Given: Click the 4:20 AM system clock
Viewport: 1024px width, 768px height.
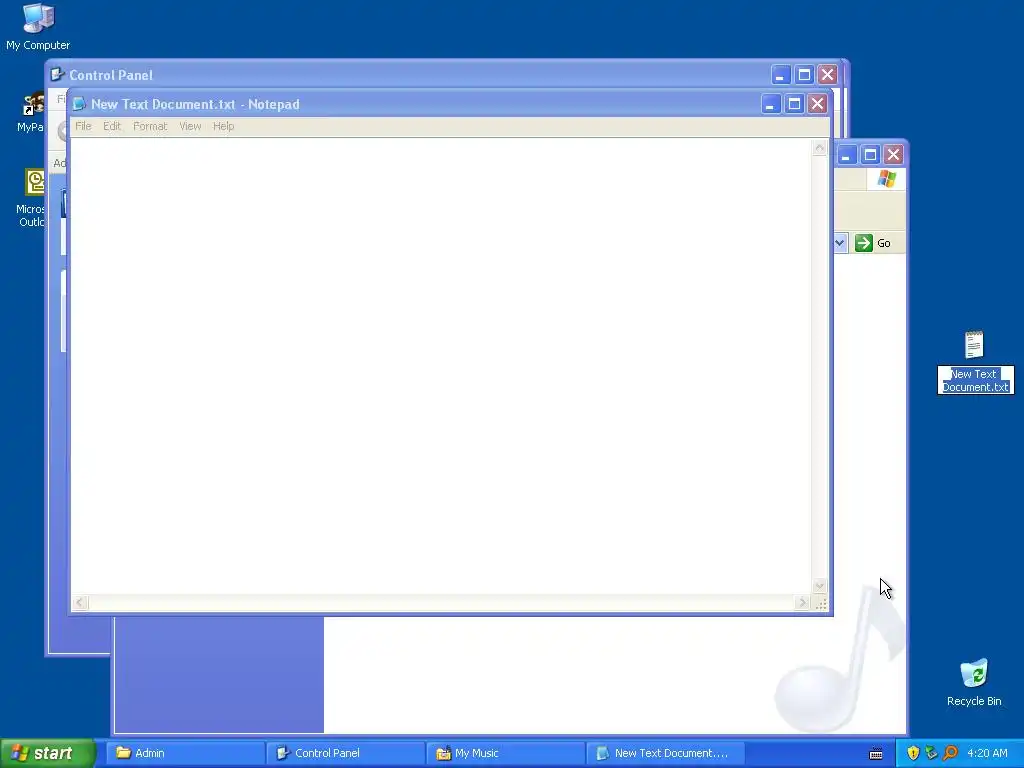Looking at the screenshot, I should [987, 753].
